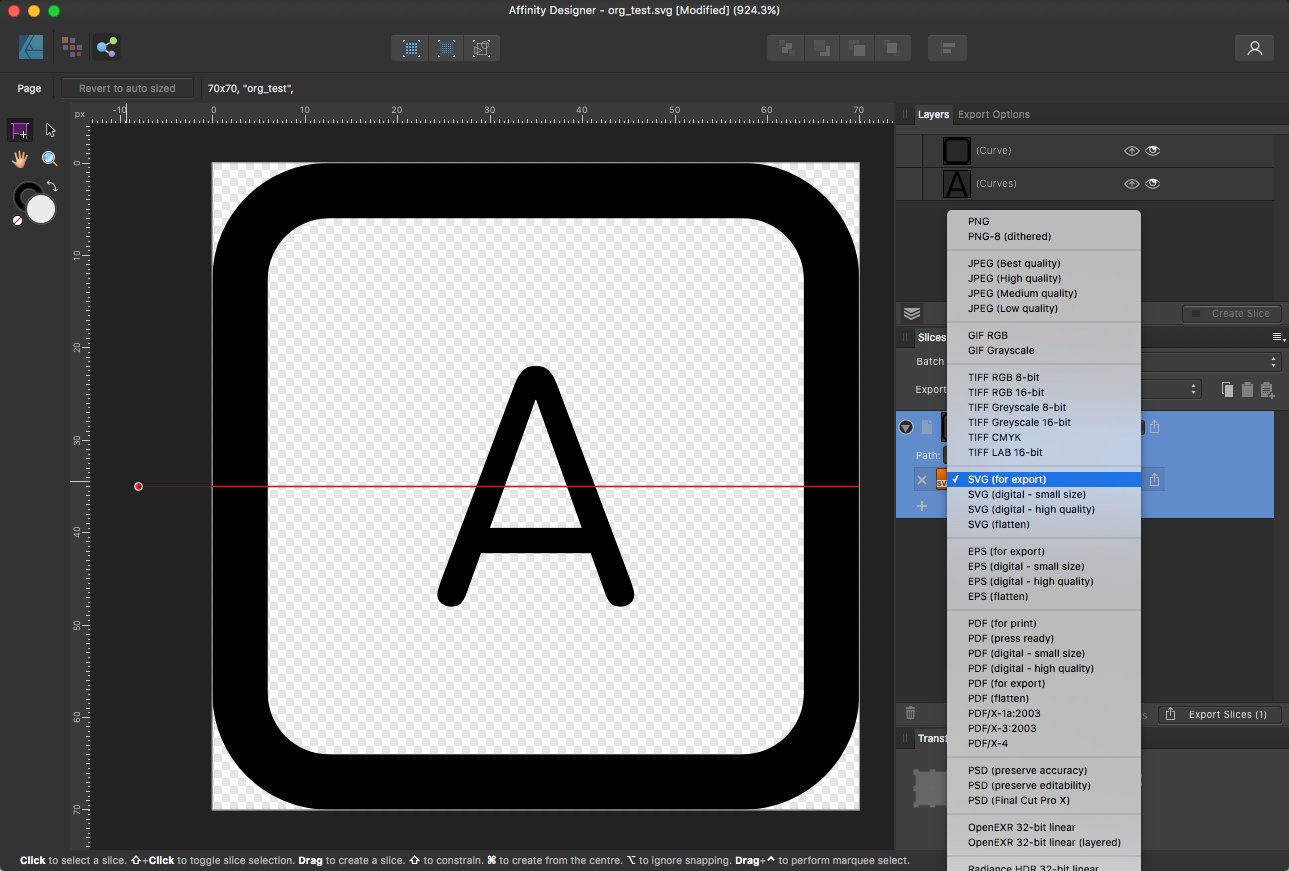Choose GIF Grayscale format
This screenshot has width=1289, height=871.
(1043, 351)
